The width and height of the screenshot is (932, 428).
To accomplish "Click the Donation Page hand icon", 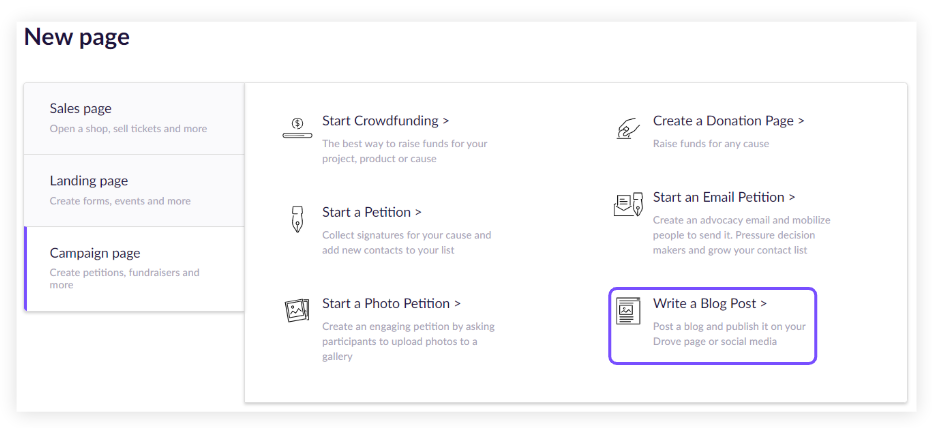I will (x=628, y=128).
